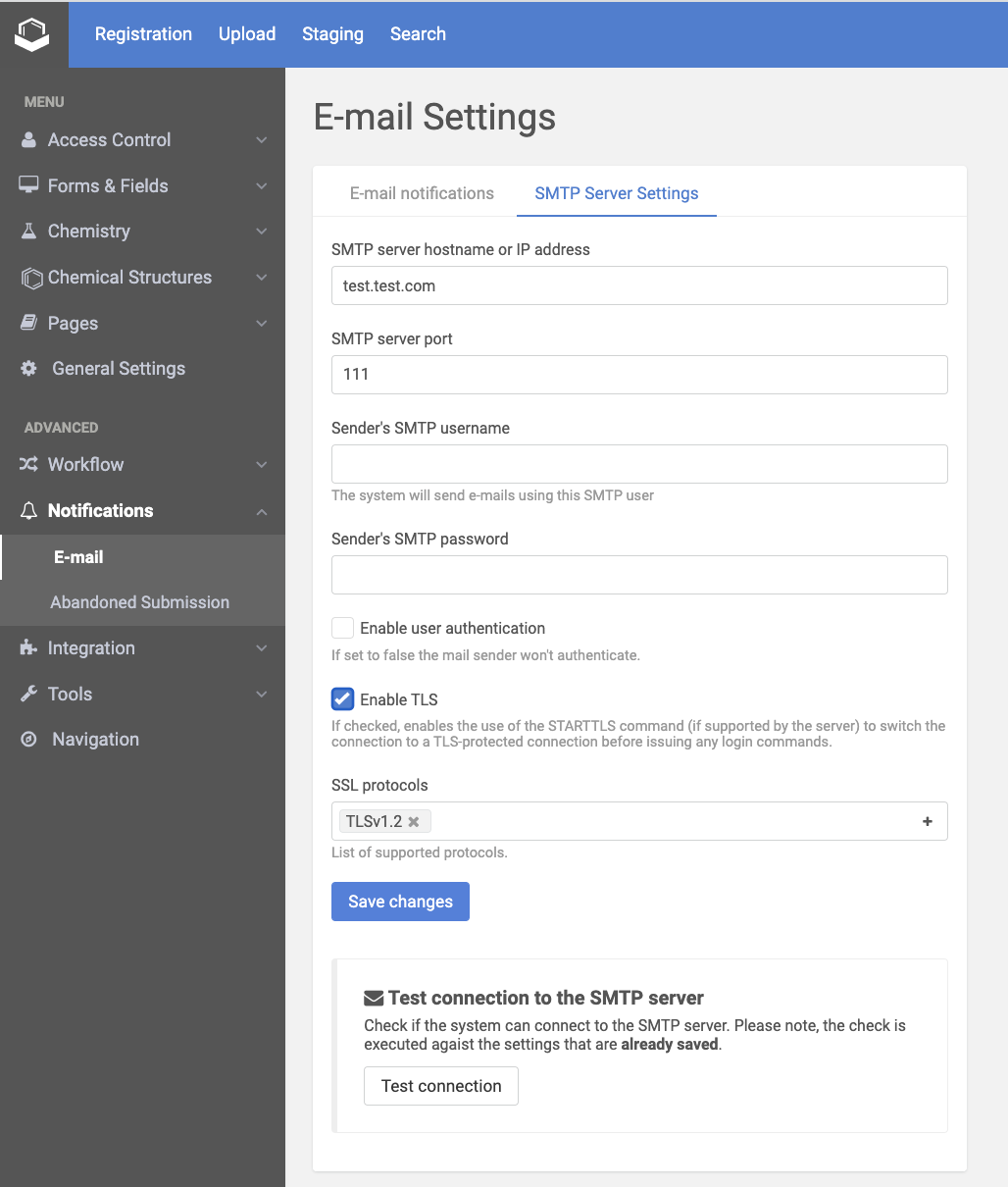The width and height of the screenshot is (1008, 1187).
Task: Remove the TLSv1.2 protocol tag
Action: point(414,822)
